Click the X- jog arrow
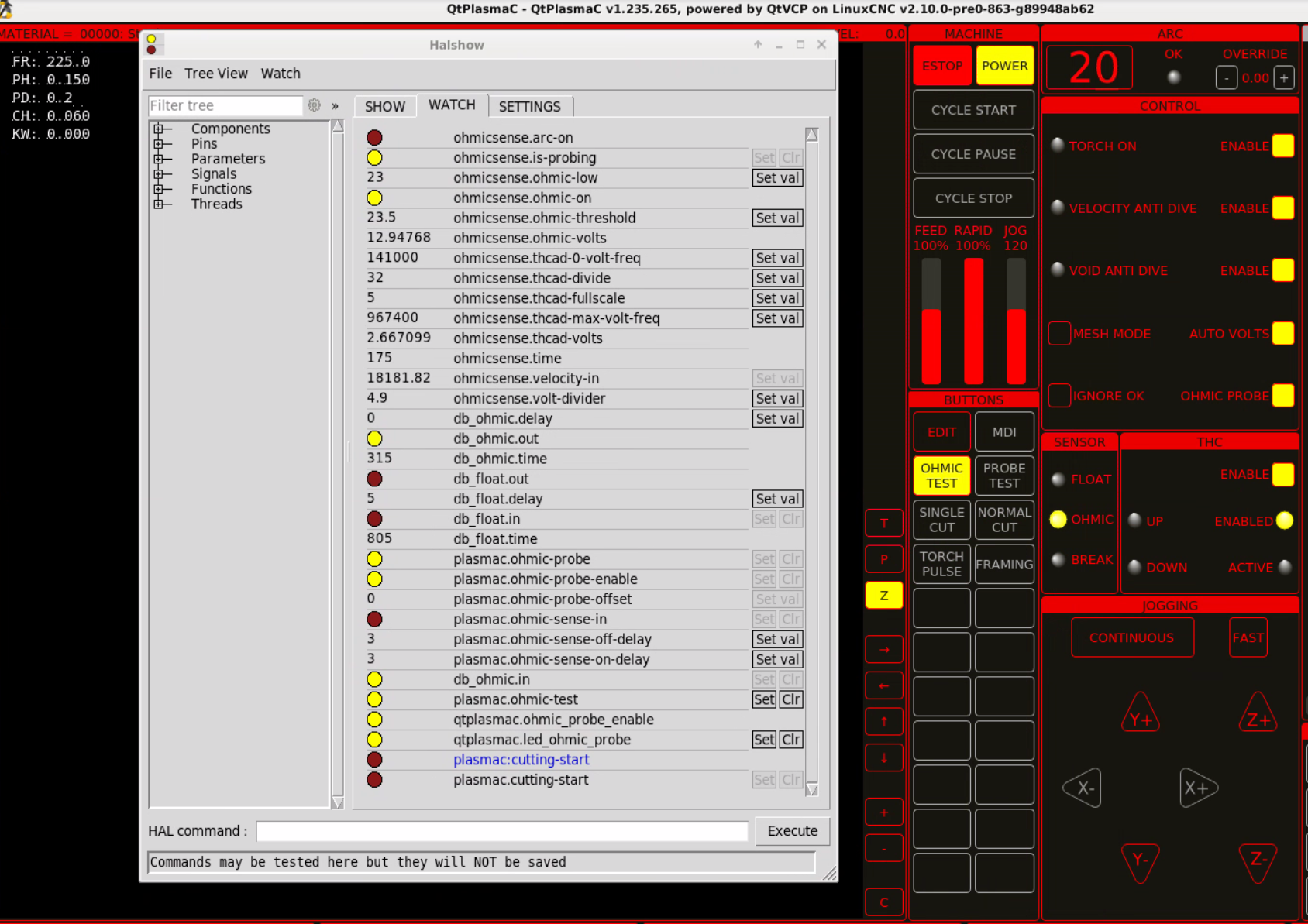The image size is (1308, 924). (x=1083, y=788)
